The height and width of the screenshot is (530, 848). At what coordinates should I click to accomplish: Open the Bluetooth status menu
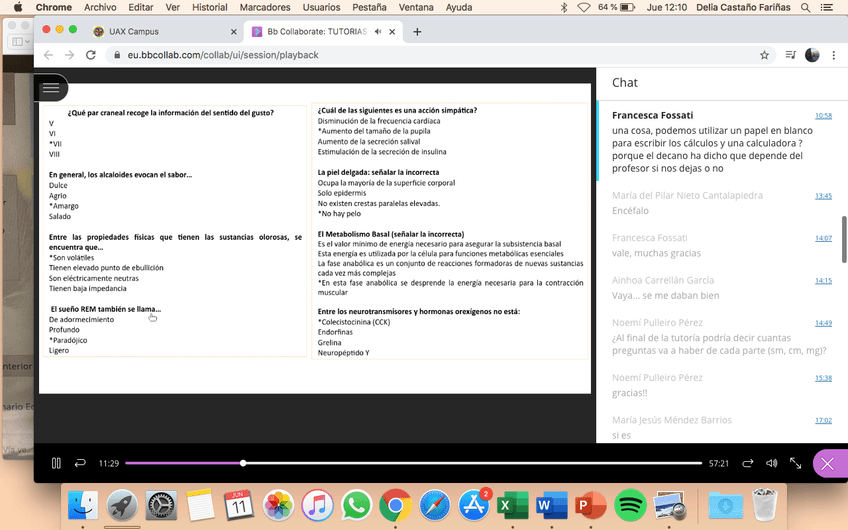tap(564, 8)
